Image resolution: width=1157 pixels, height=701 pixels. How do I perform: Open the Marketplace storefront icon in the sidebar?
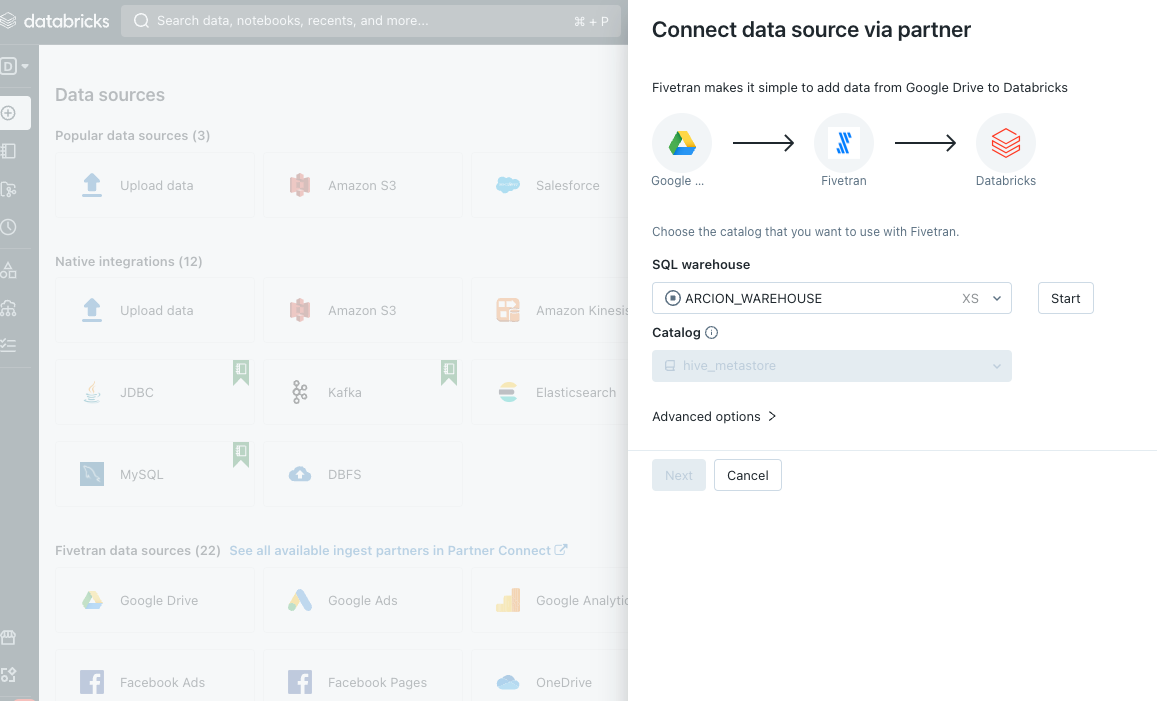(9, 637)
